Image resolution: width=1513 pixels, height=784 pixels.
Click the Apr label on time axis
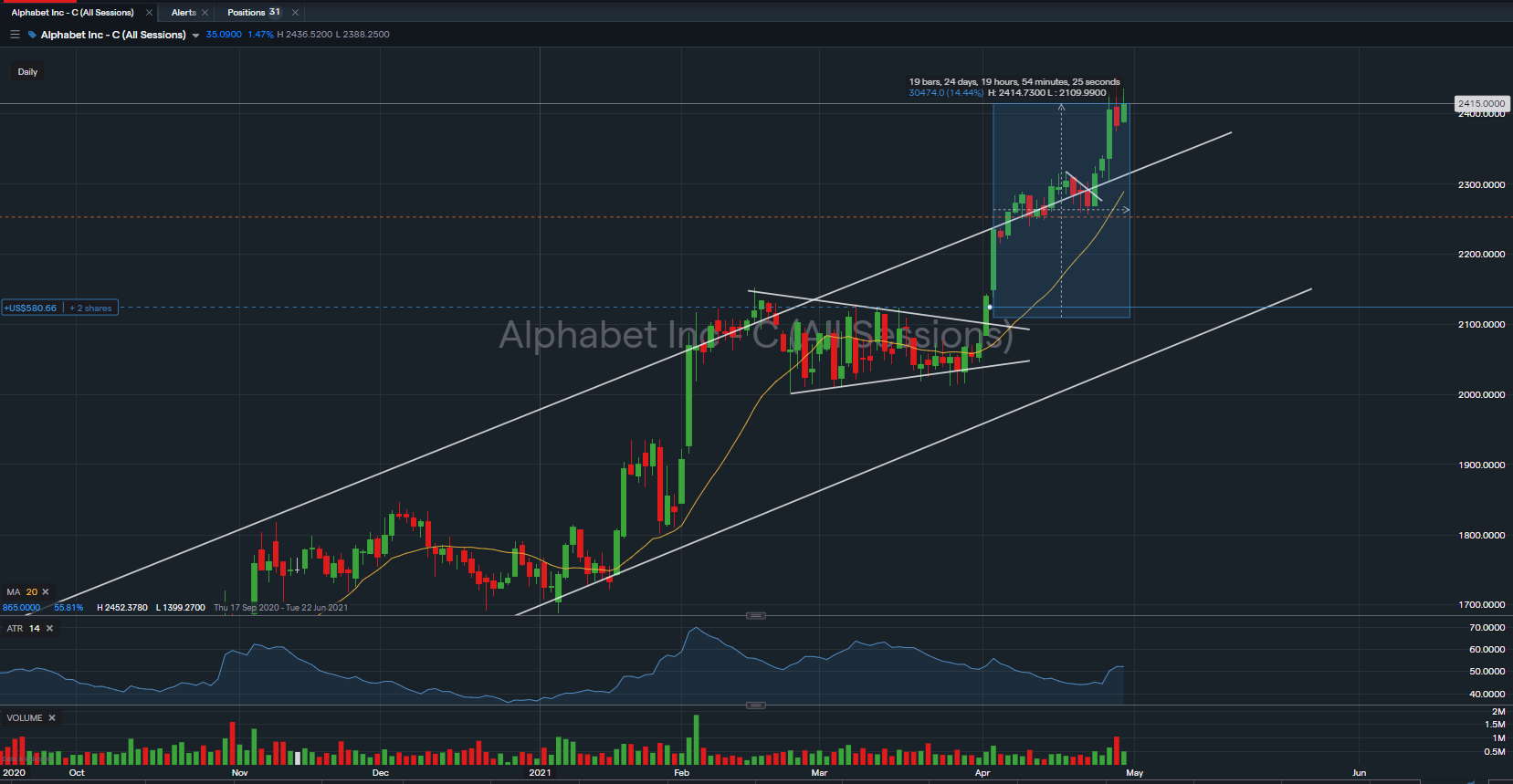coord(982,773)
